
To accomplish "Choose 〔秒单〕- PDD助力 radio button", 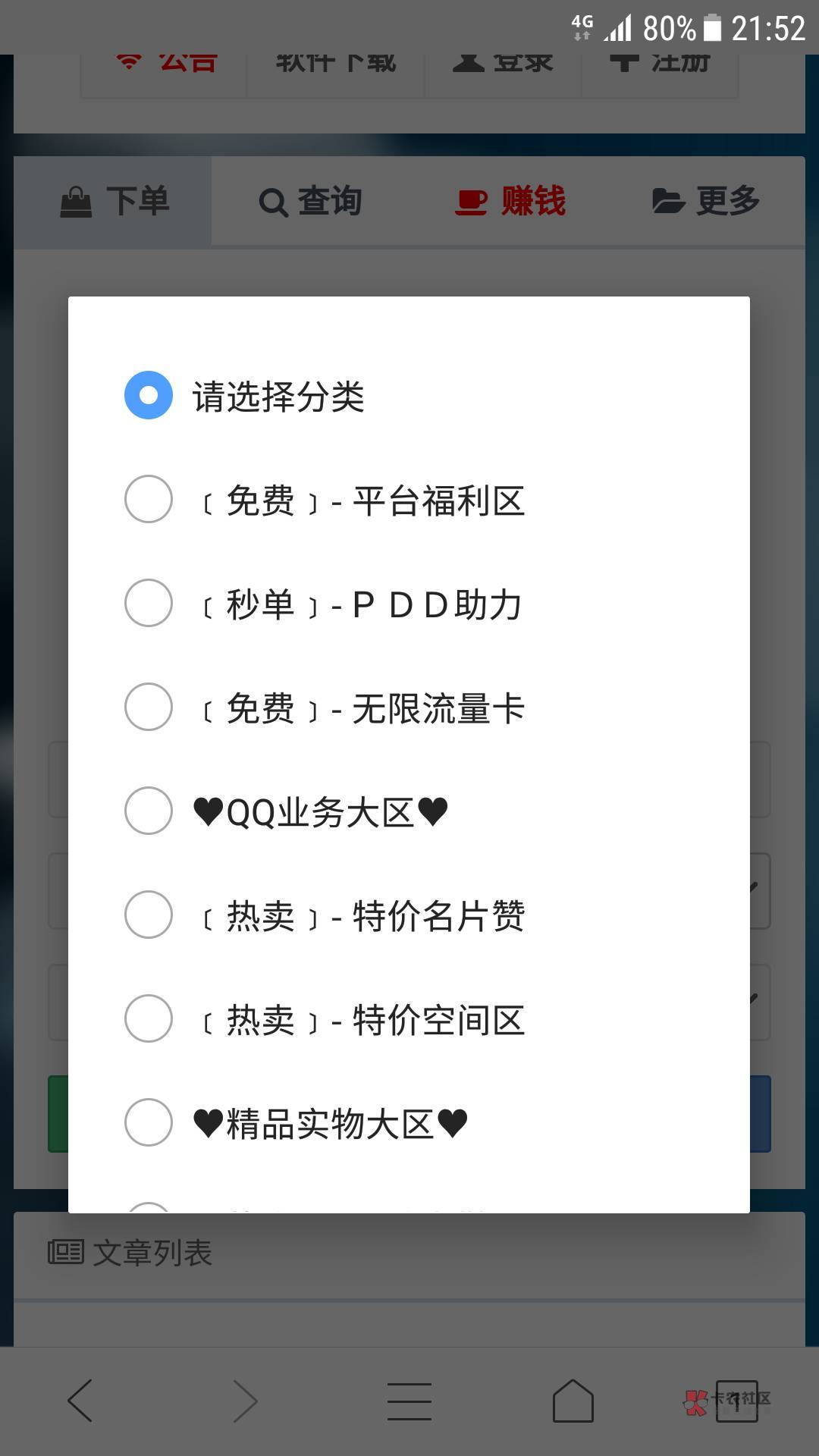I will pos(149,603).
